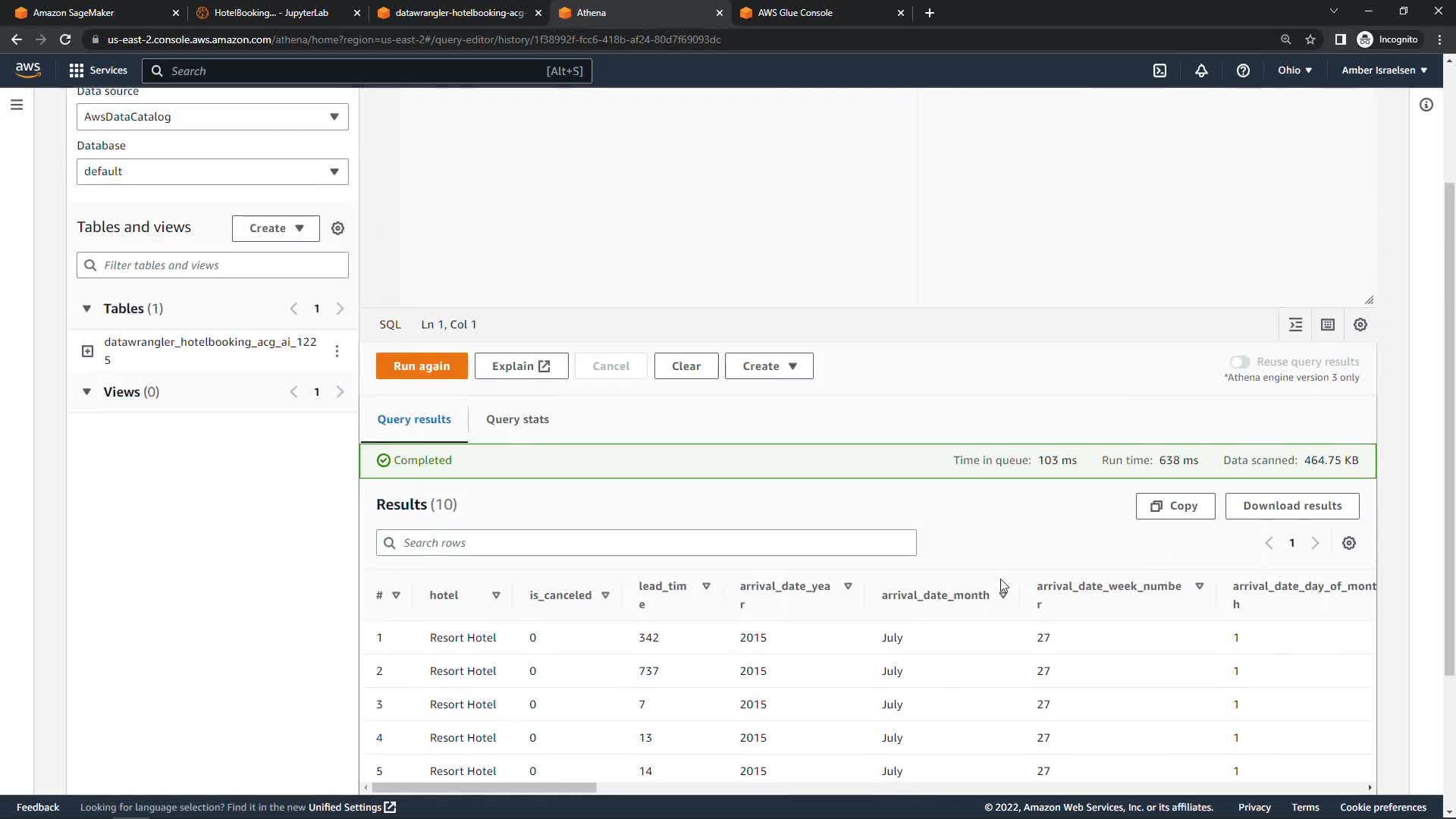
Task: Switch to the AWS Glue Console tab
Action: point(795,13)
